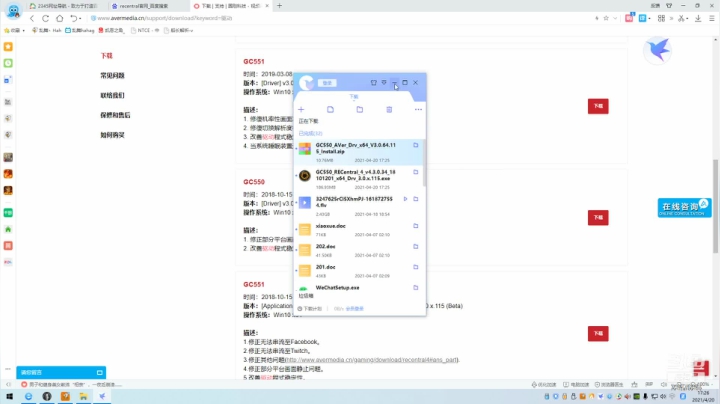
Task: Open the NTCE bookmark
Action: coord(145,30)
